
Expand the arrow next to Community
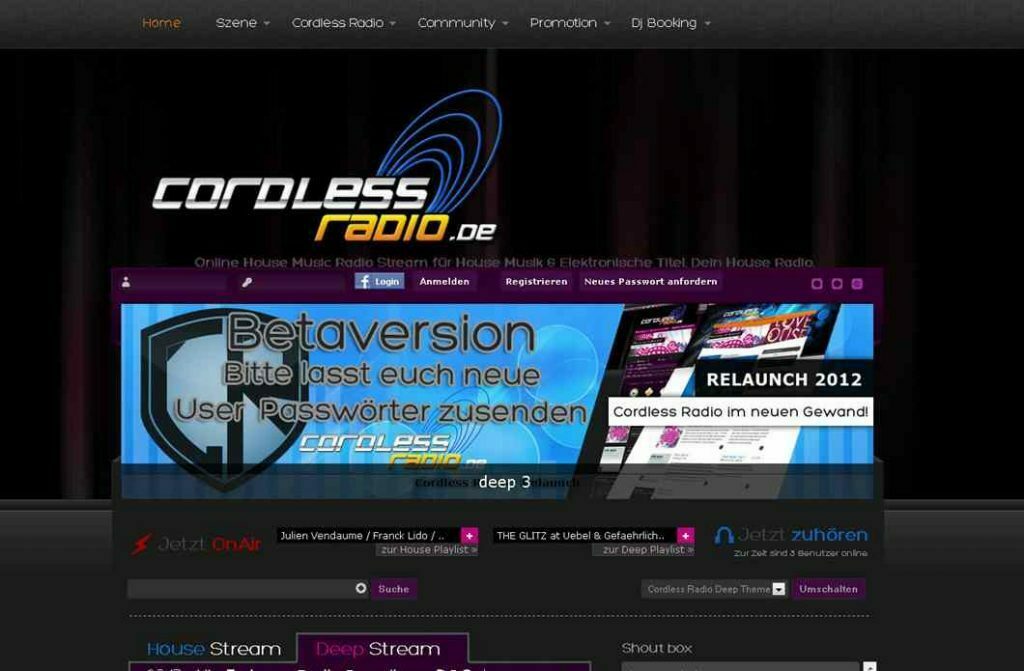tap(505, 24)
